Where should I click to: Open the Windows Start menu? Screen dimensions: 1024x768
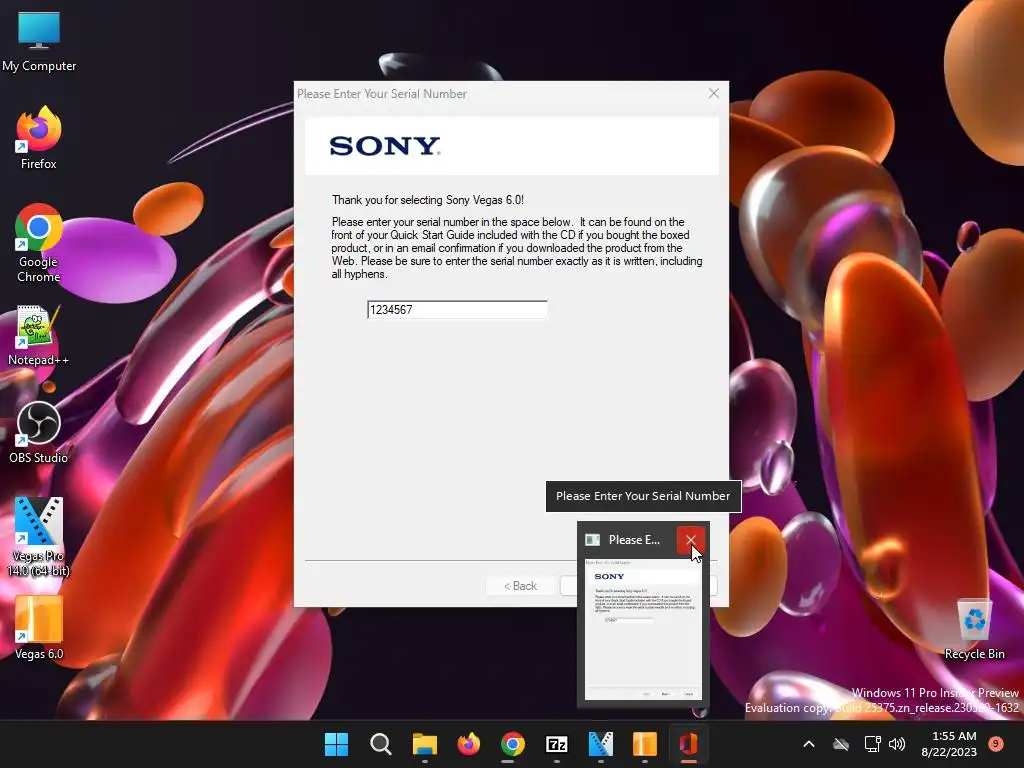[x=336, y=744]
